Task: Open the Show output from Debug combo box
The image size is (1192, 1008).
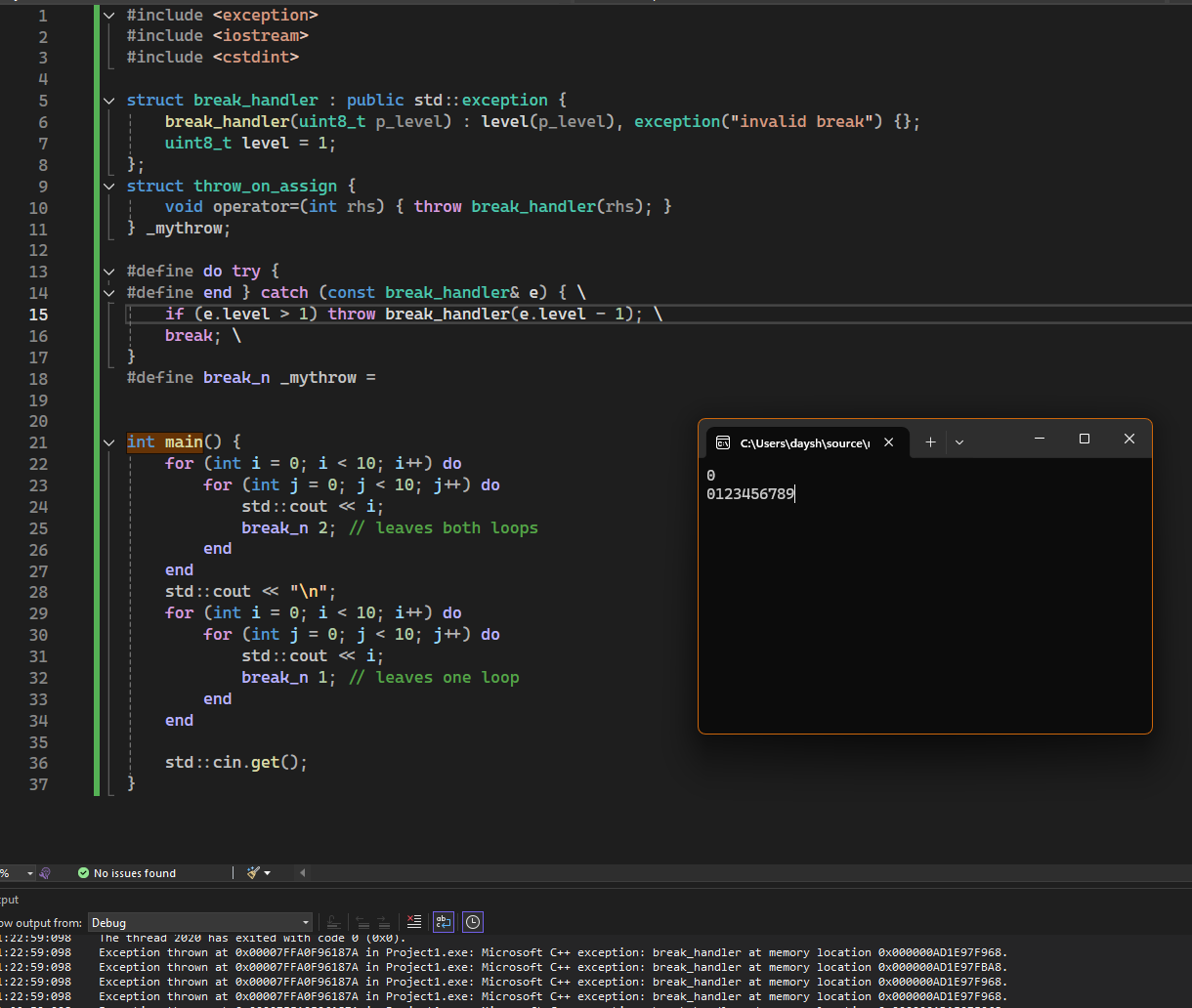Action: click(199, 922)
